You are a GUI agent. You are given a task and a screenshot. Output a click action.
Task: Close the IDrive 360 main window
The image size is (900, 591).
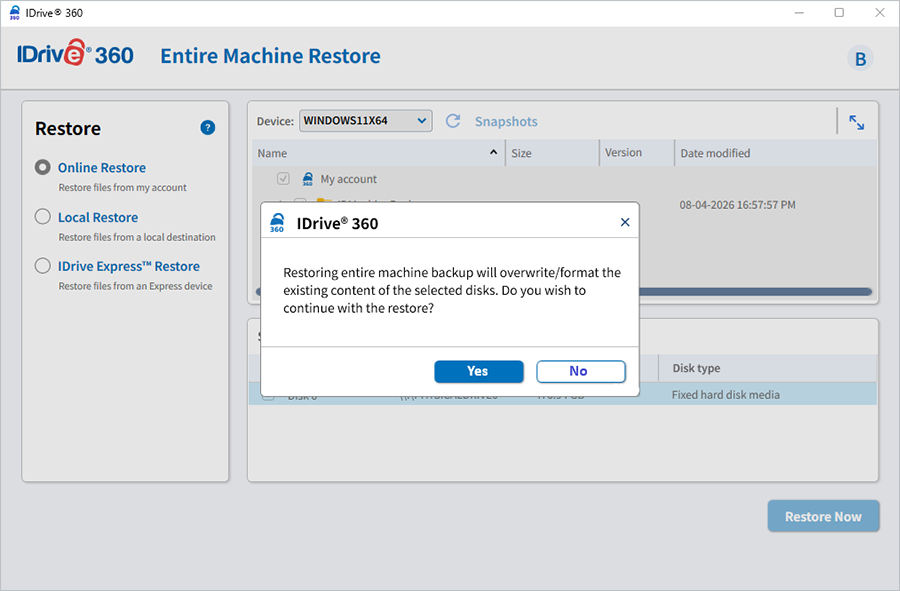(x=879, y=13)
